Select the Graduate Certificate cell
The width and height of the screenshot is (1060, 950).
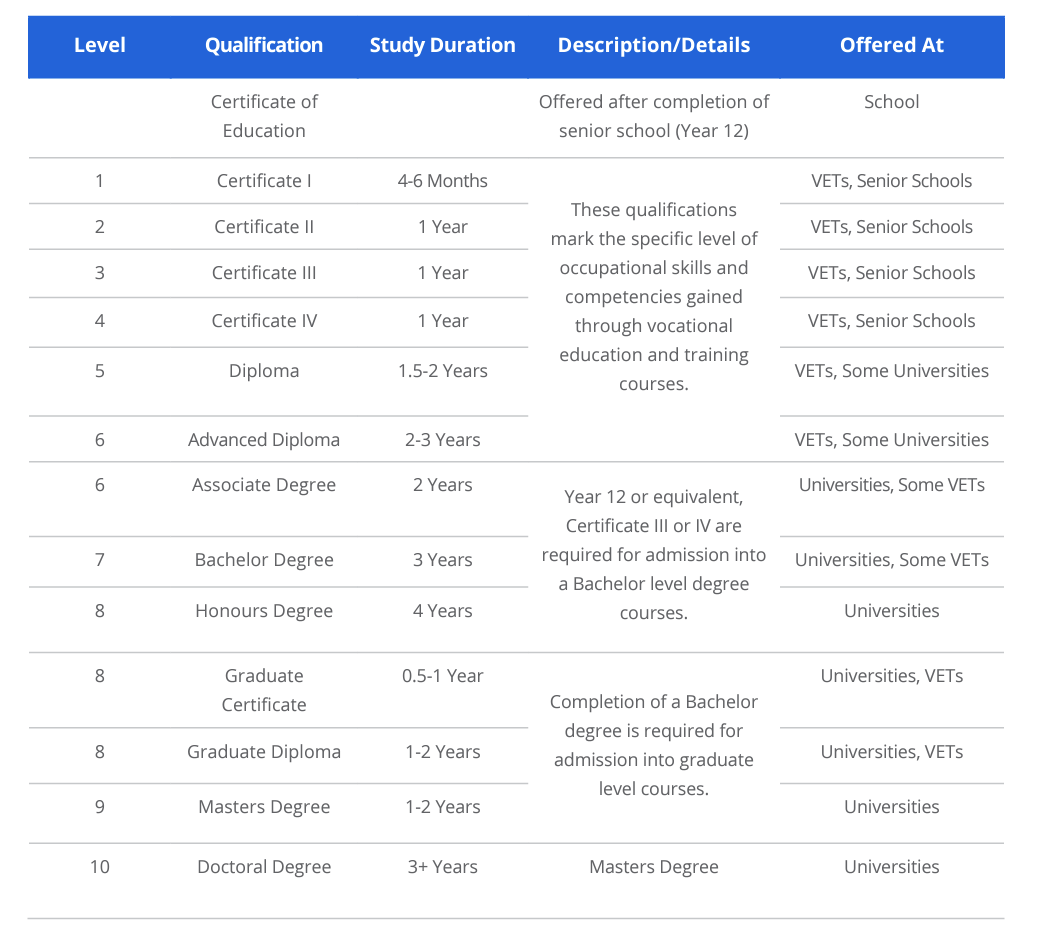[264, 690]
